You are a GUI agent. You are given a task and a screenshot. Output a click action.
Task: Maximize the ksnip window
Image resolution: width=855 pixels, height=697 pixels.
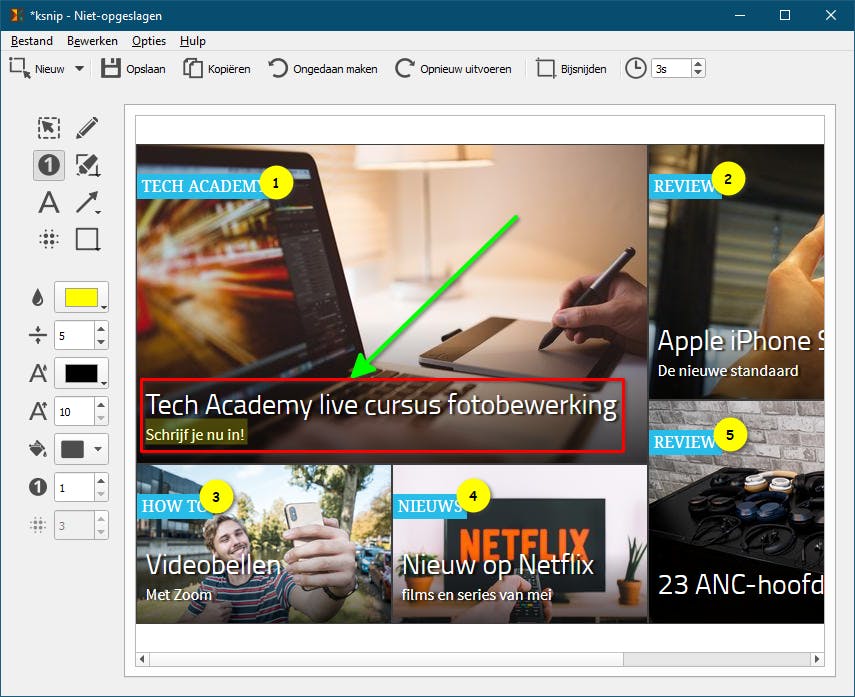tap(785, 15)
